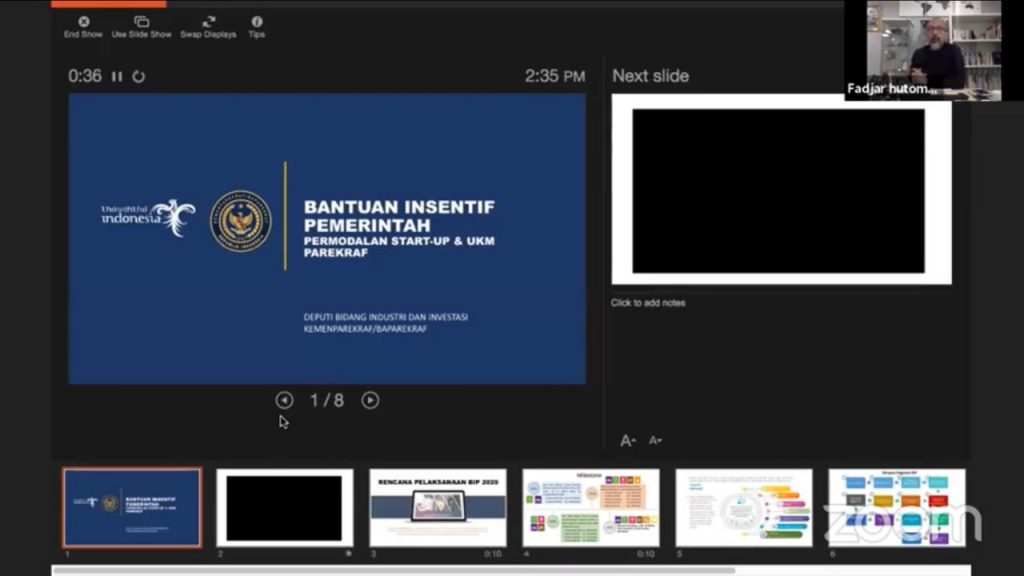Decrease notes font size
This screenshot has height=576, width=1024.
pyautogui.click(x=655, y=440)
